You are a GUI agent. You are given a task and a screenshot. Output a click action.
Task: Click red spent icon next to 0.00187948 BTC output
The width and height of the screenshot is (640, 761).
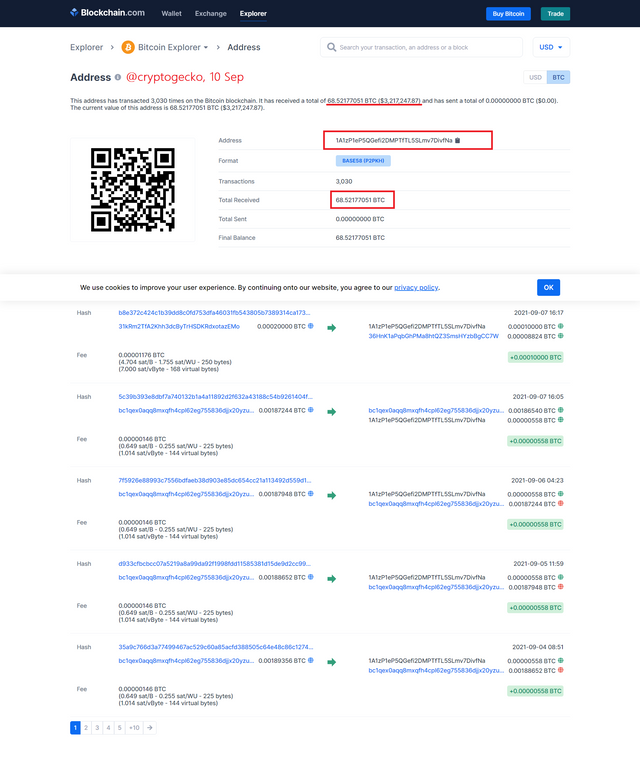560,587
